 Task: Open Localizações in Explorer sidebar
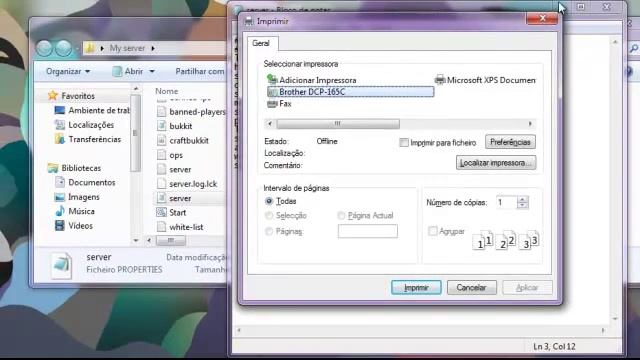click(91, 125)
